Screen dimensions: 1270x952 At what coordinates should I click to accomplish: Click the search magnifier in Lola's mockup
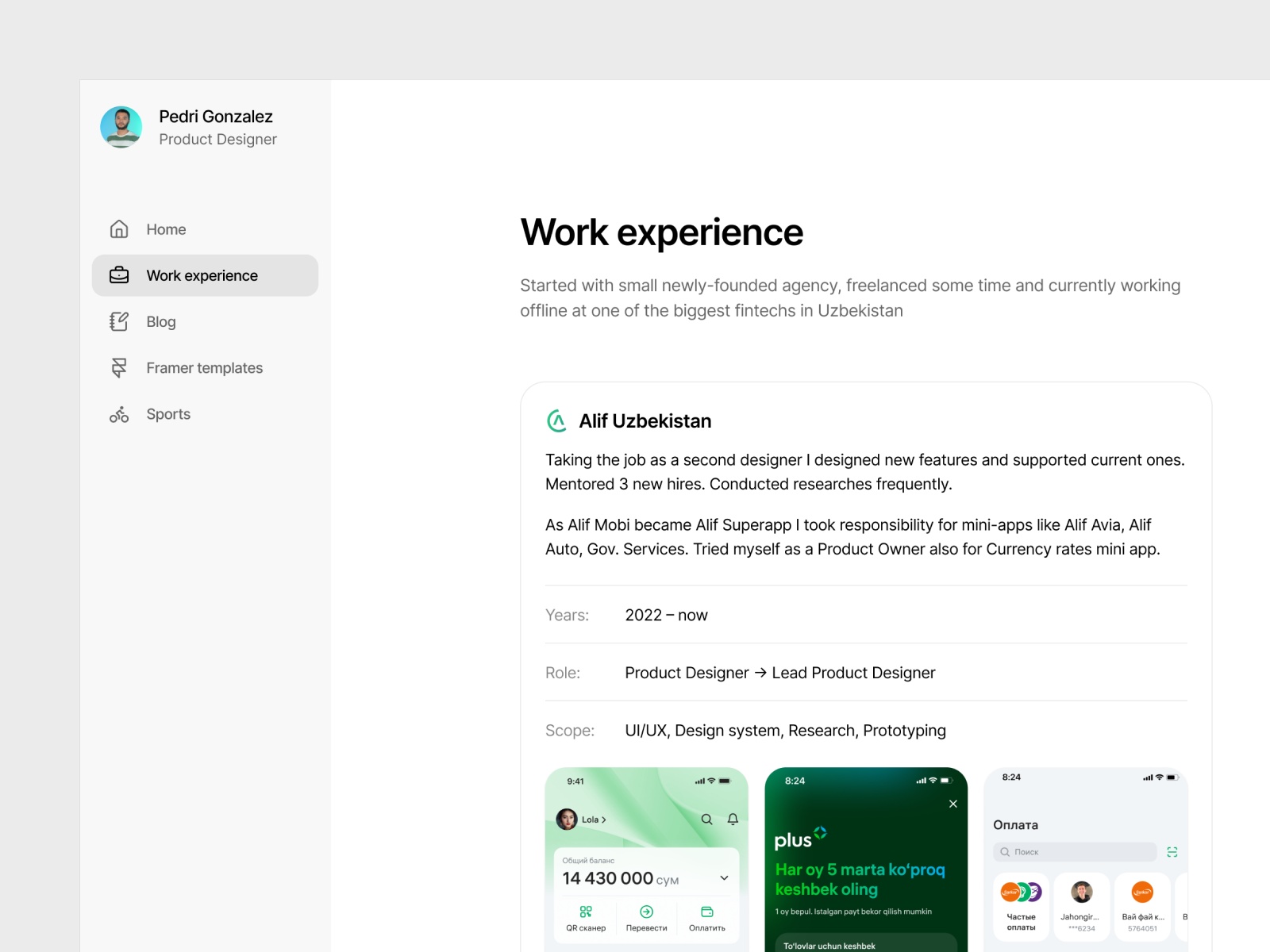pyautogui.click(x=706, y=819)
